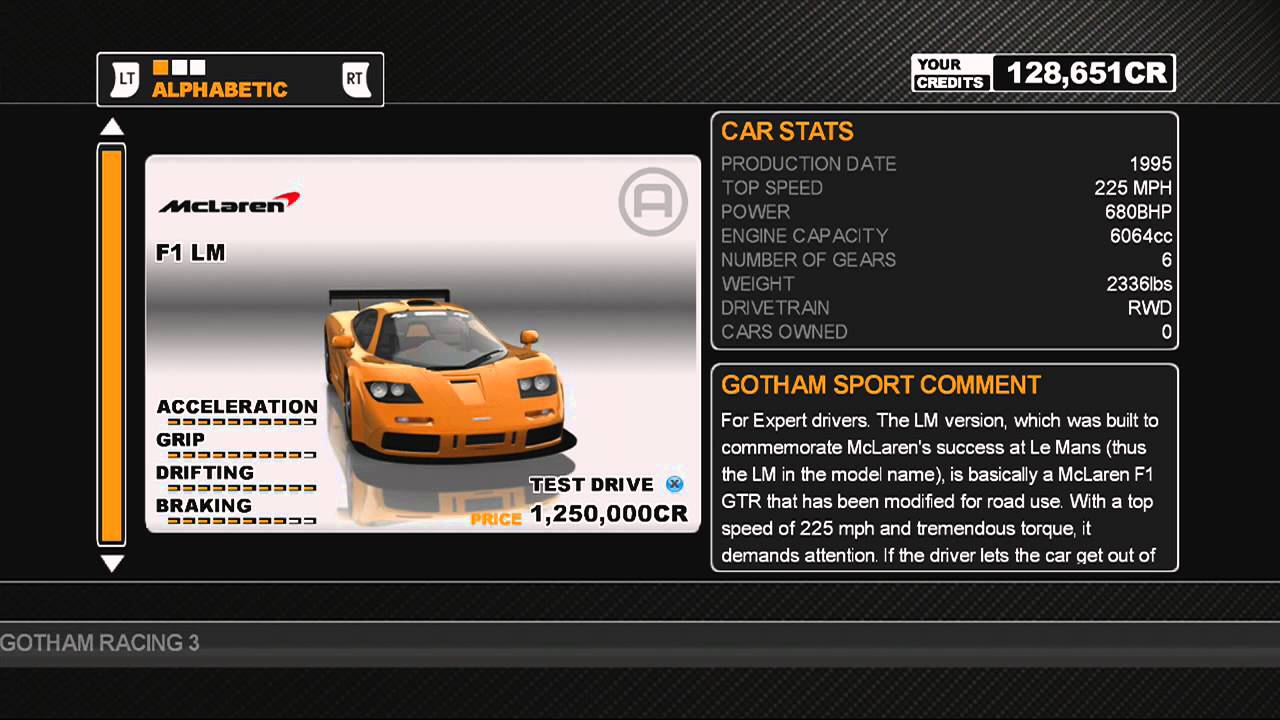Click the down arrow below scrollbar
Viewport: 1280px width, 720px height.
(x=112, y=564)
